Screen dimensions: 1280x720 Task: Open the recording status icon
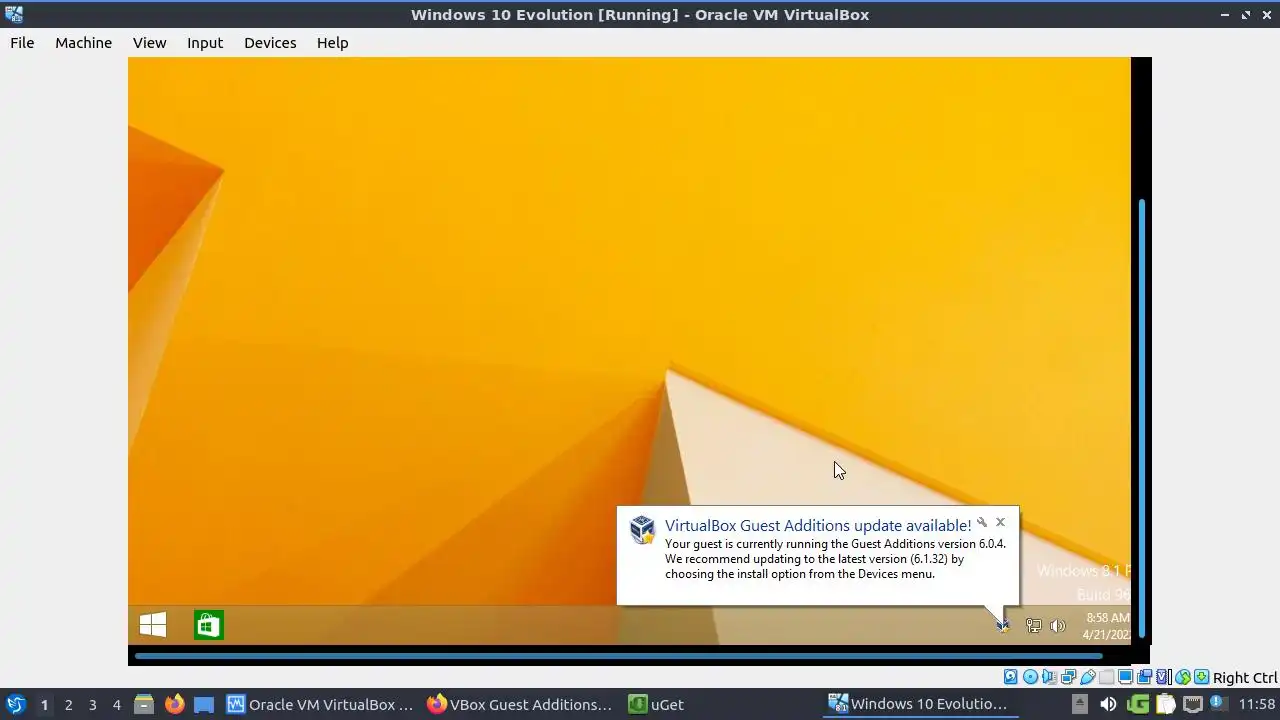pos(1144,677)
